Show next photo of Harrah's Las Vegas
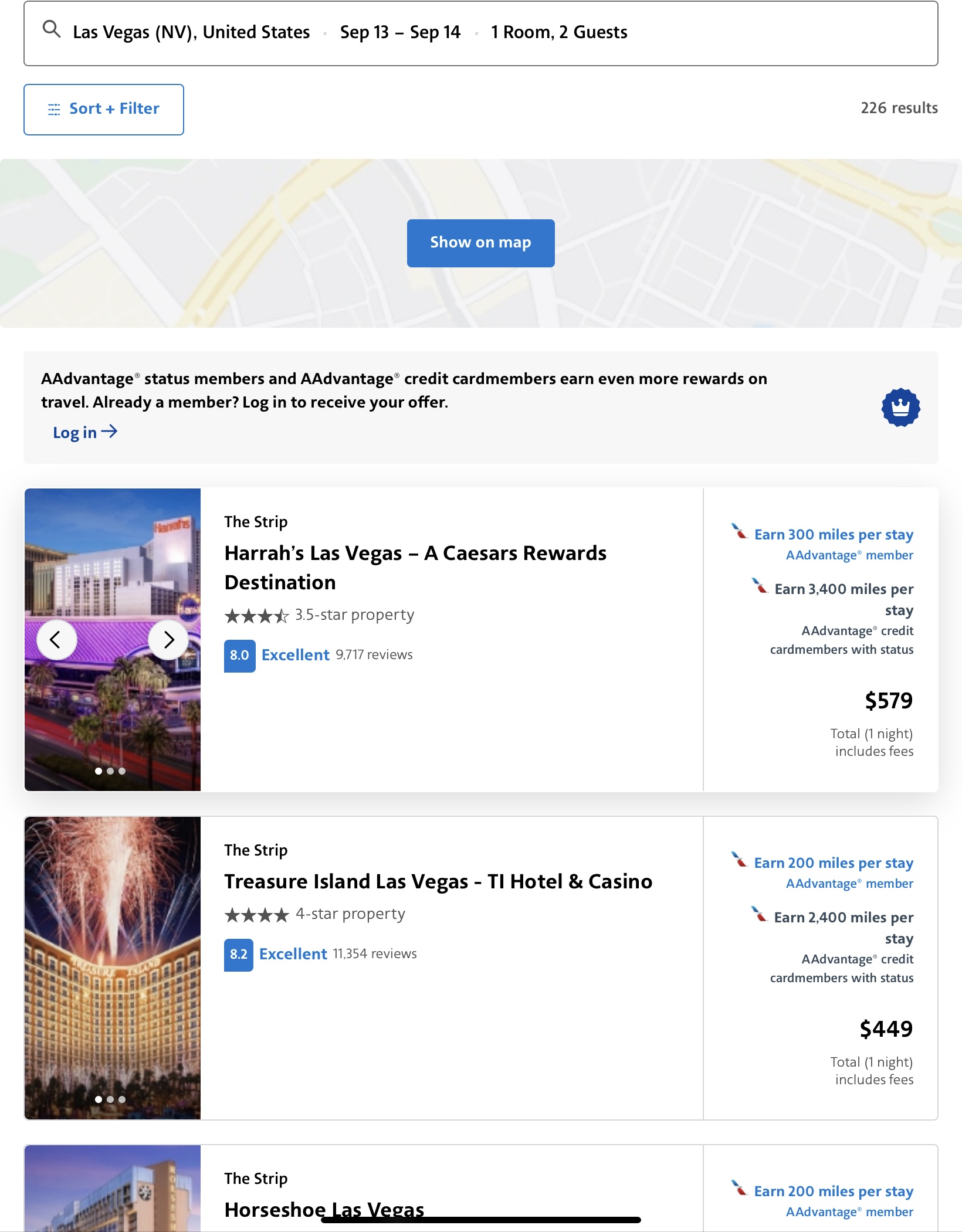 pyautogui.click(x=168, y=640)
